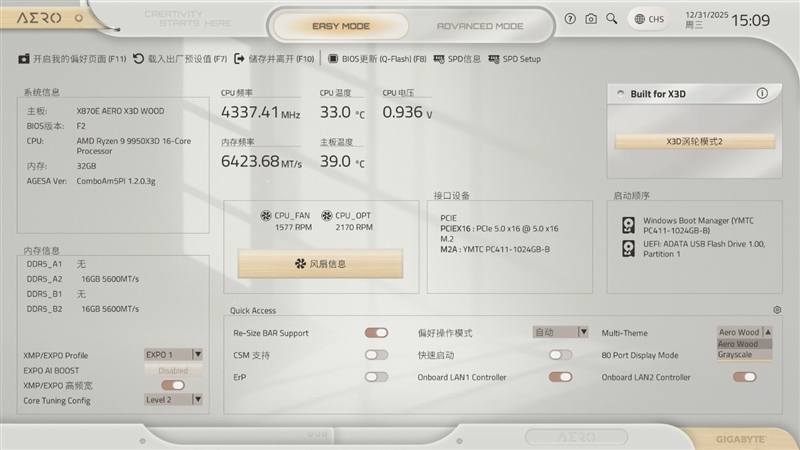Image resolution: width=800 pixels, height=450 pixels.
Task: Click memory frequency 6423.68 MT/s value
Action: tap(261, 161)
